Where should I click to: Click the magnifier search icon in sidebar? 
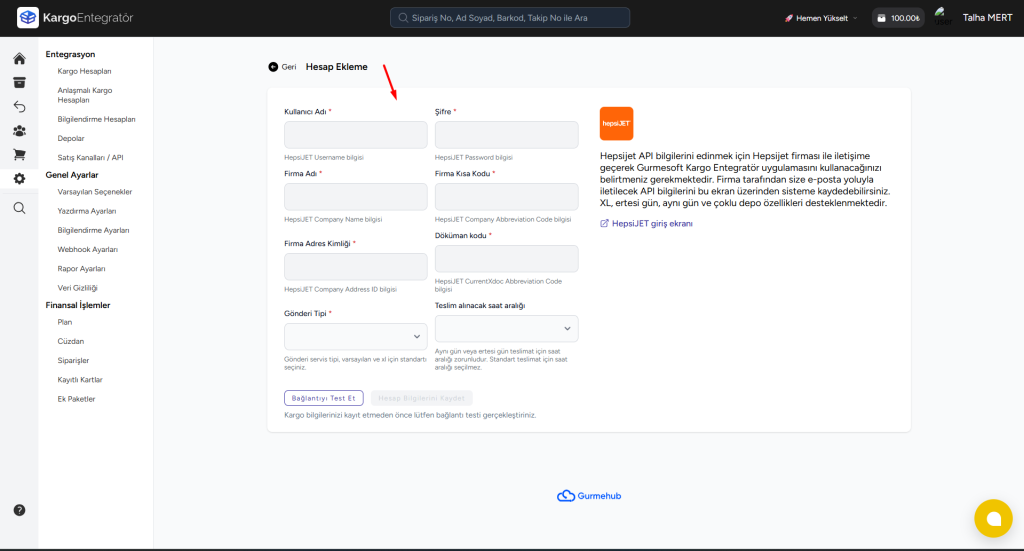pyautogui.click(x=19, y=208)
